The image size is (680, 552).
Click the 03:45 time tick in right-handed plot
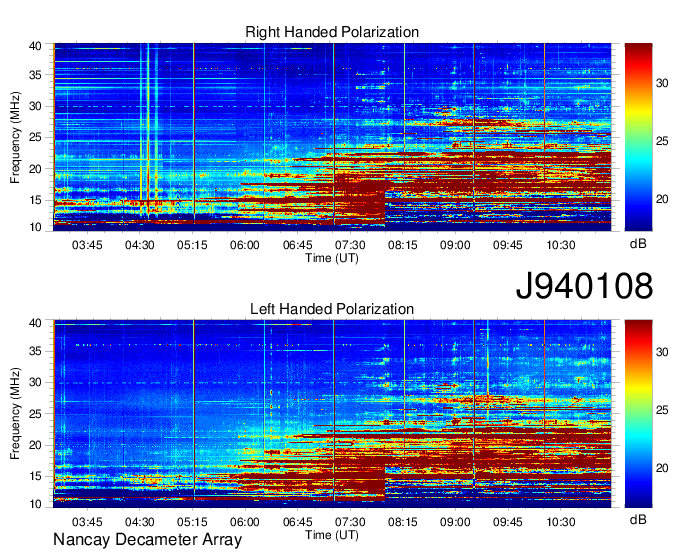pyautogui.click(x=87, y=245)
